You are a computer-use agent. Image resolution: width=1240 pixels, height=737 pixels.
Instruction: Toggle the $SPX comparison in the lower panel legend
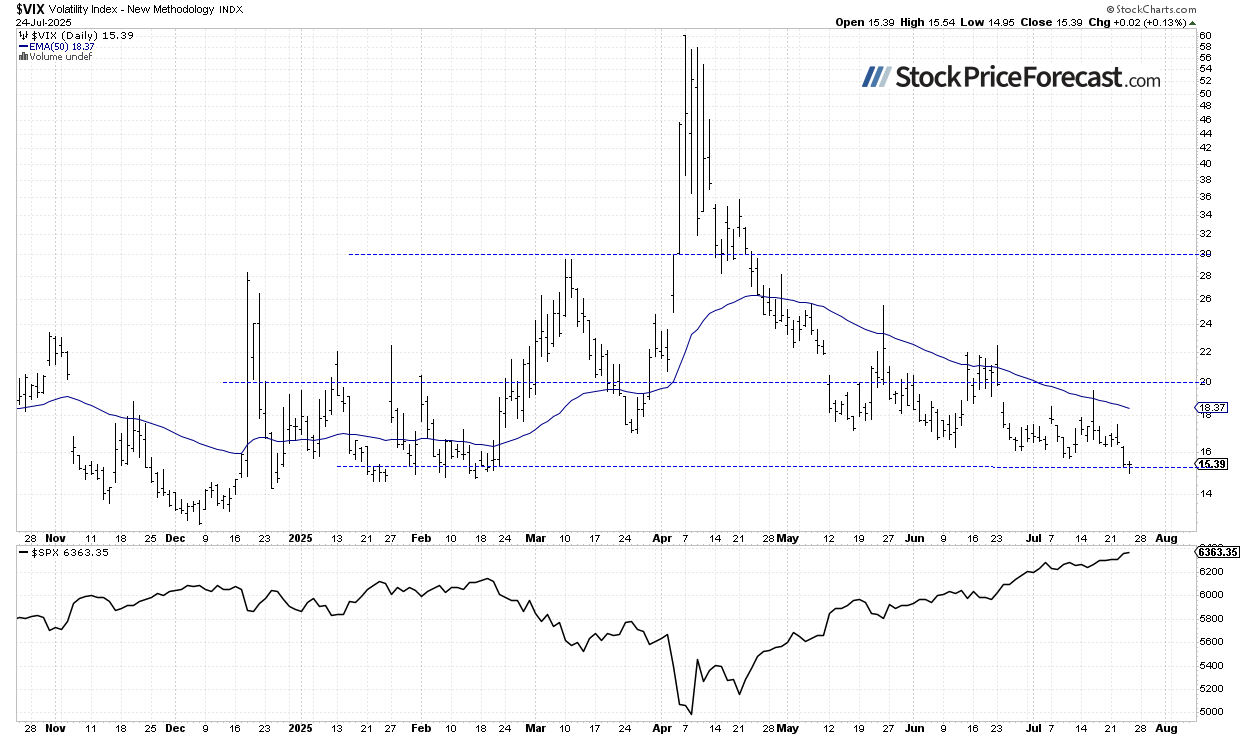[62, 552]
